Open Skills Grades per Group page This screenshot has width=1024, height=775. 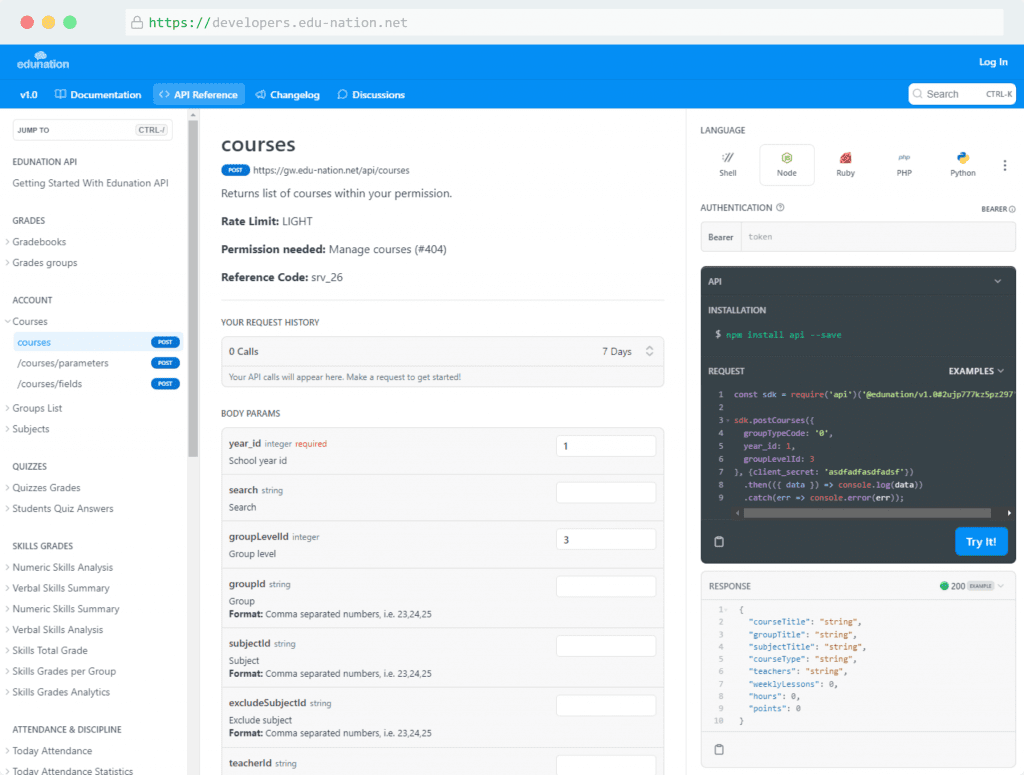click(x=64, y=671)
